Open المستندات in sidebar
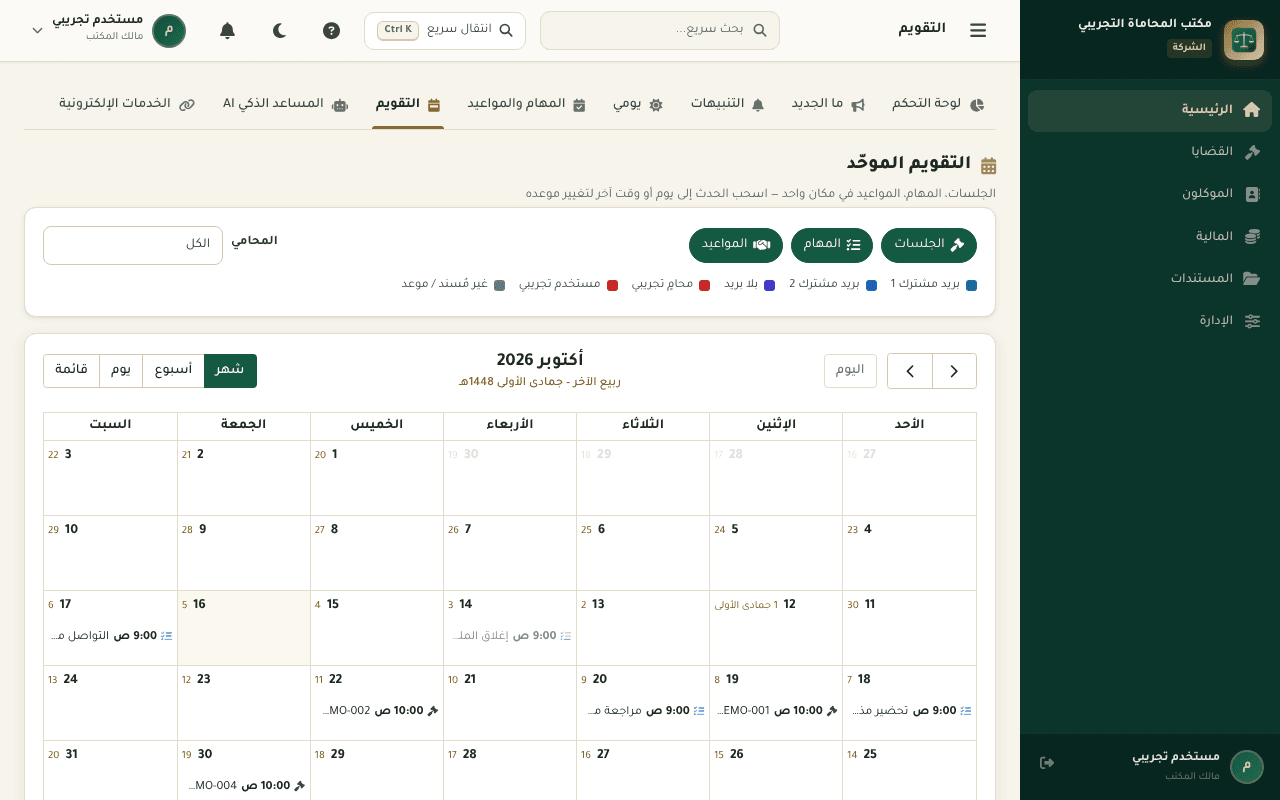This screenshot has width=1280, height=800. (x=1150, y=278)
